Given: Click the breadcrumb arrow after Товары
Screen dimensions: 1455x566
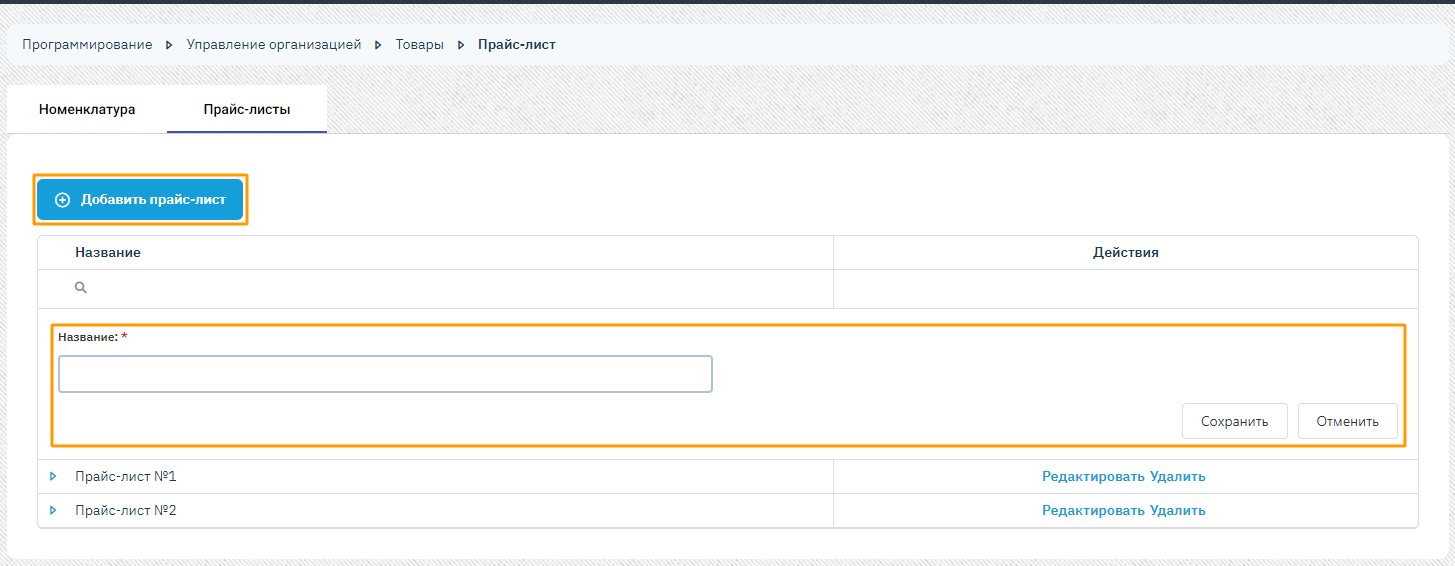Looking at the screenshot, I should click(x=461, y=45).
